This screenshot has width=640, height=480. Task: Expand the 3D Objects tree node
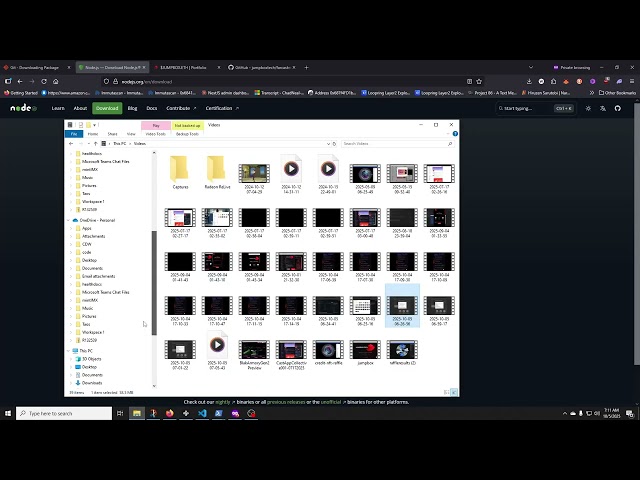[x=71, y=359]
